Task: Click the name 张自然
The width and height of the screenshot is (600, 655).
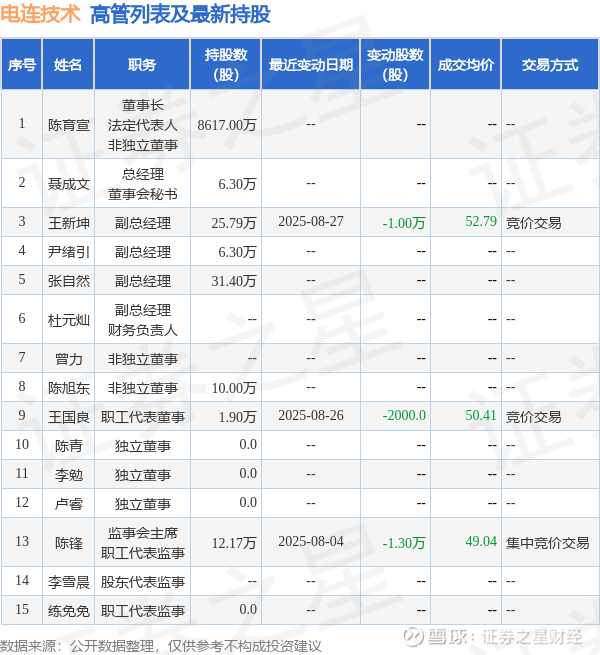Action: 69,280
